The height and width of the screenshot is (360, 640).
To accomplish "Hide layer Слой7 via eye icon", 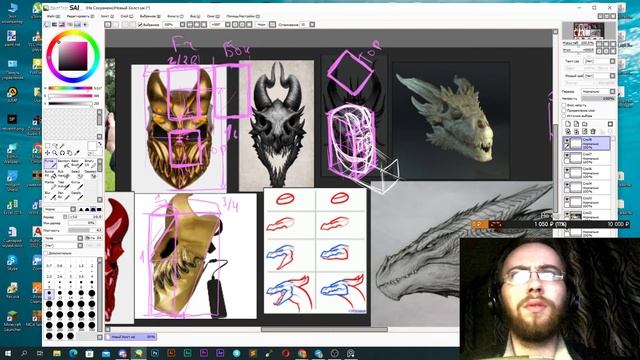I will 567,156.
